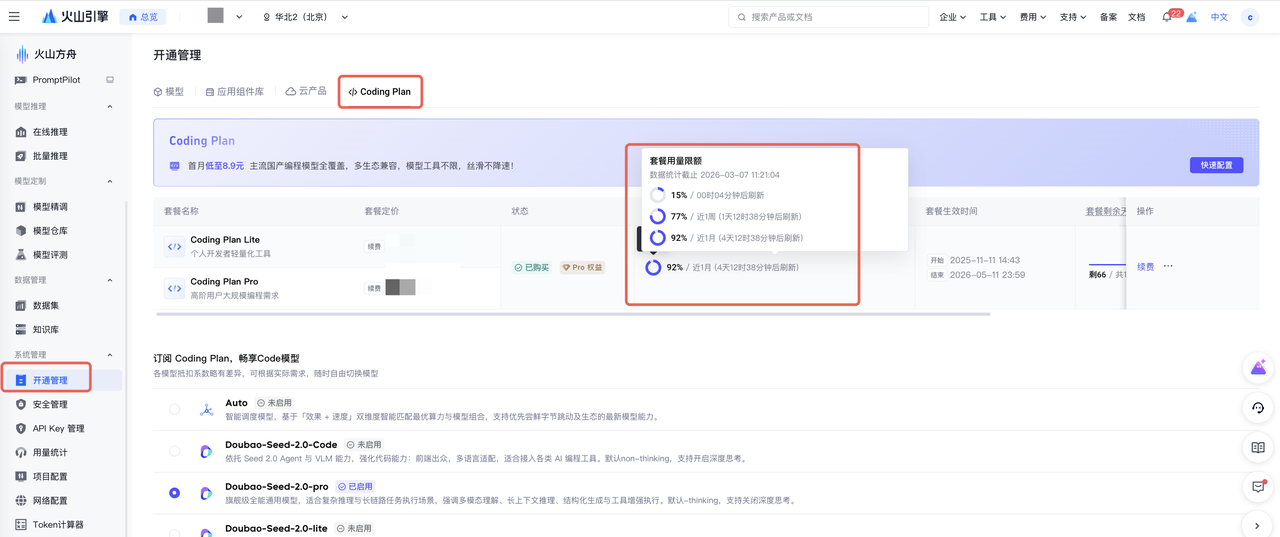Open the 华北2 (北京) region dropdown
Viewport: 1280px width, 537px height.
(x=306, y=17)
